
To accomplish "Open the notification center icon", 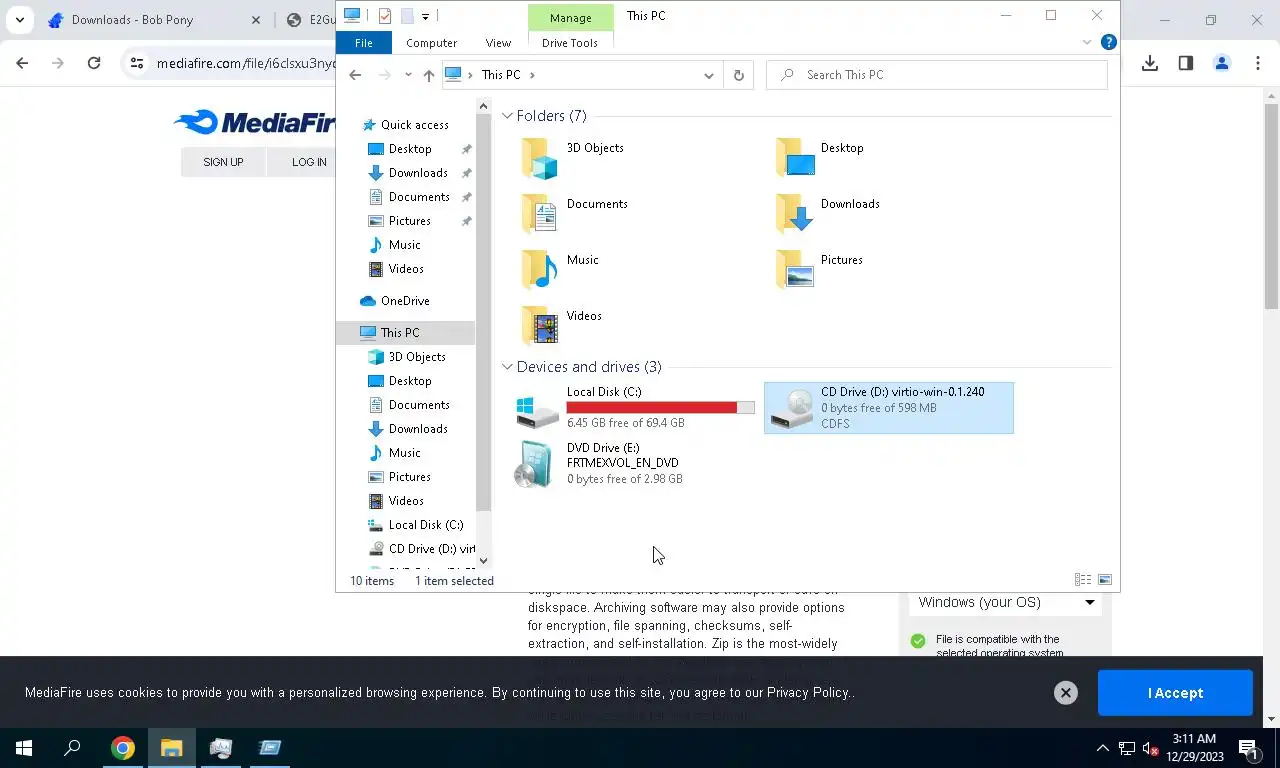I will click(x=1248, y=748).
